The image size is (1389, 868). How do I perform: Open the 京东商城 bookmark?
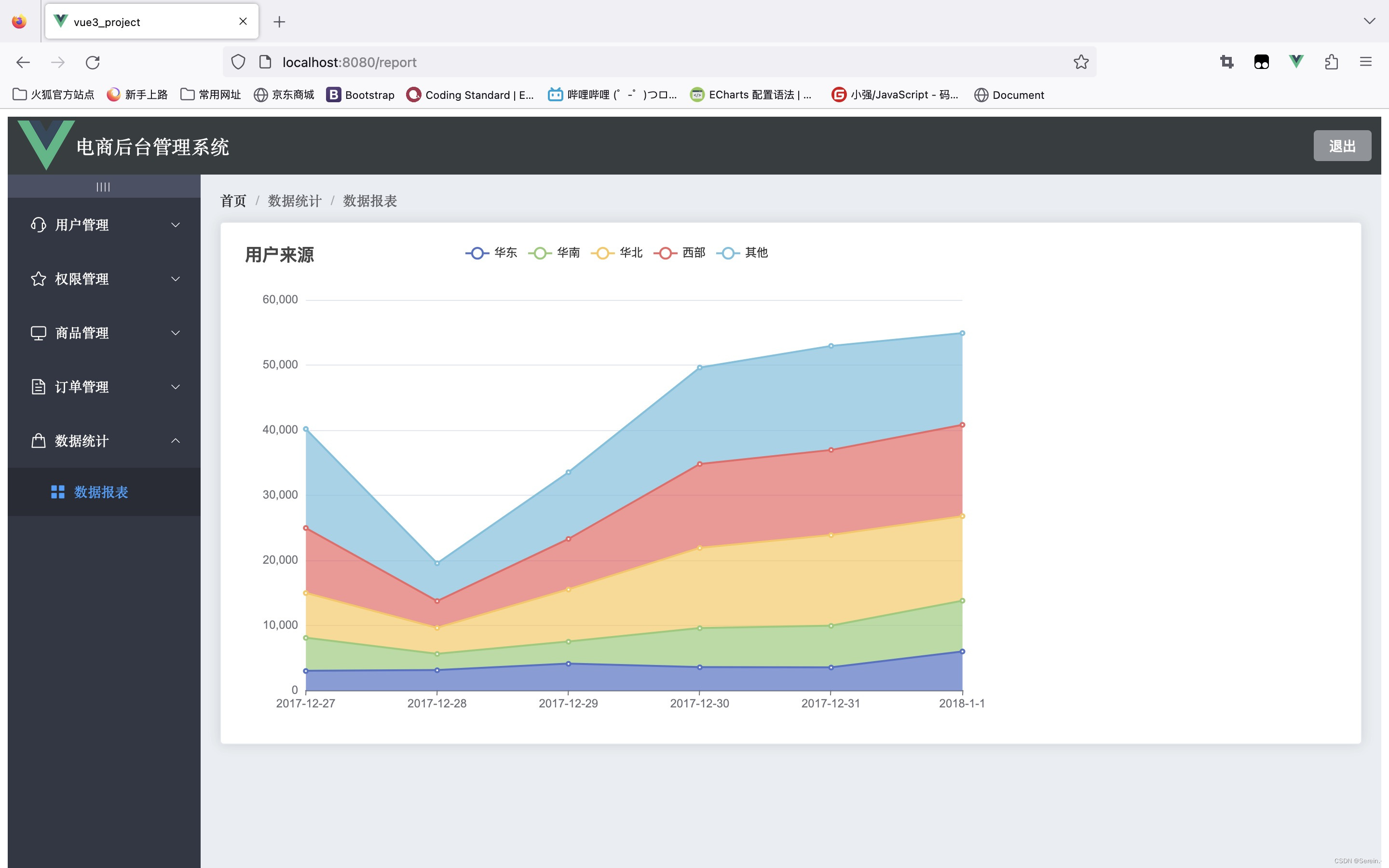pyautogui.click(x=284, y=95)
